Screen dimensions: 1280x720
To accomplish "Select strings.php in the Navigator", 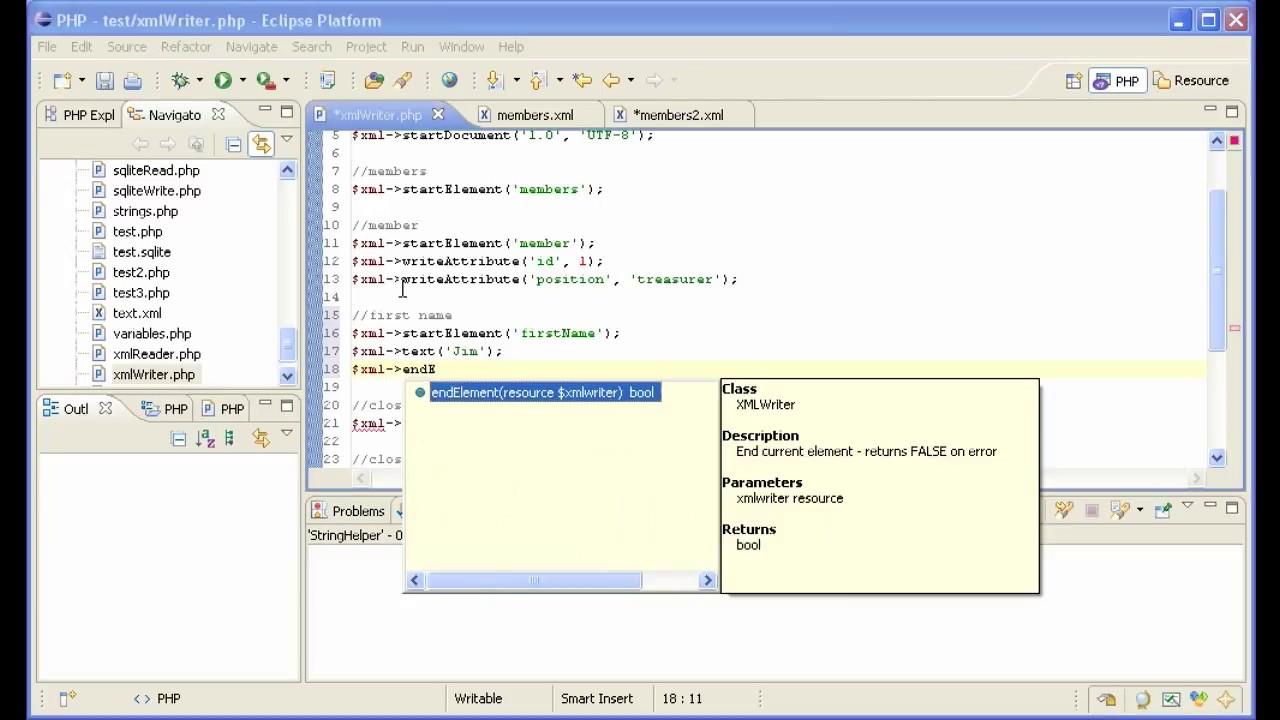I will point(145,212).
